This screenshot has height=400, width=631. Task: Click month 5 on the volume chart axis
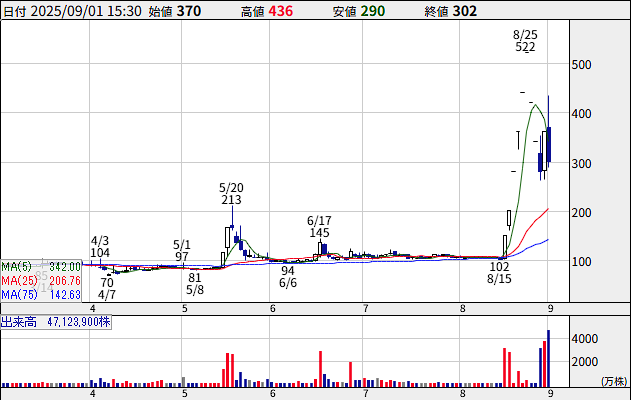(184, 394)
